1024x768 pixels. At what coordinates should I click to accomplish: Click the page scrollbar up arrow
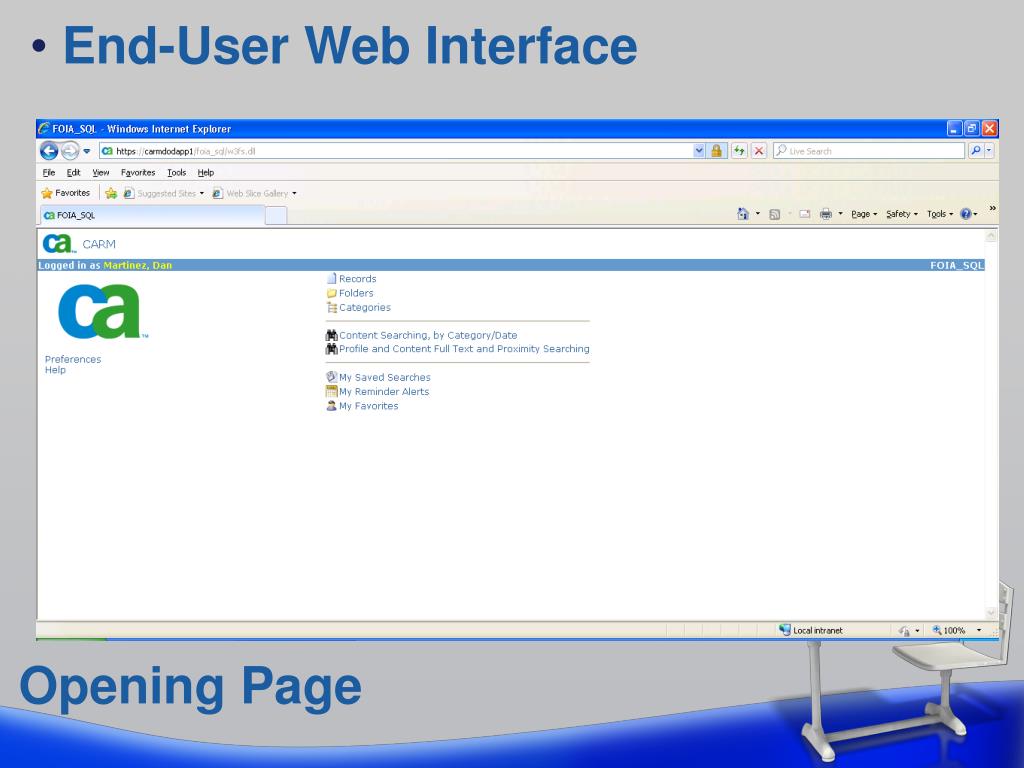[991, 236]
